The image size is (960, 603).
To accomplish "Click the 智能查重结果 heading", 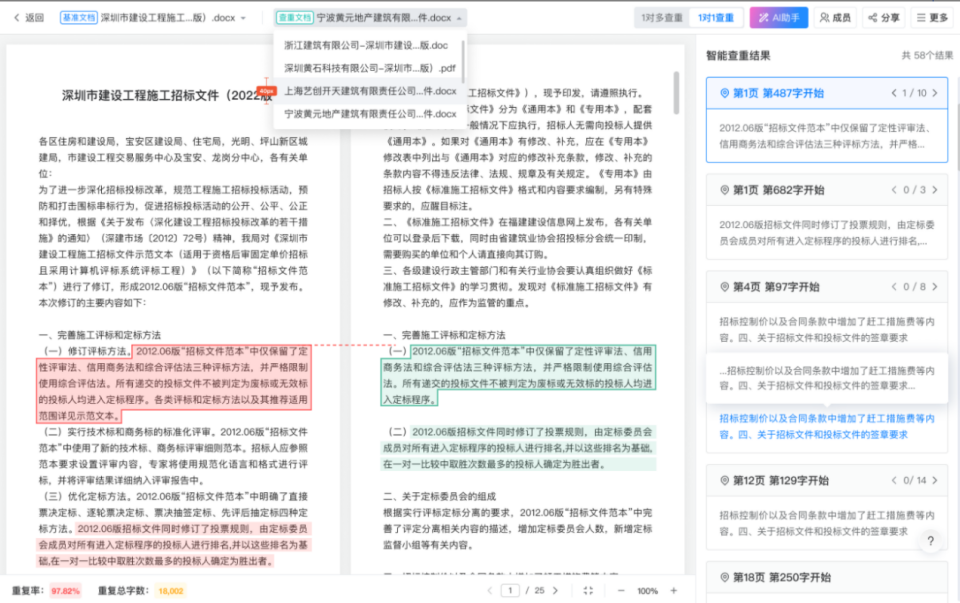I will click(738, 56).
